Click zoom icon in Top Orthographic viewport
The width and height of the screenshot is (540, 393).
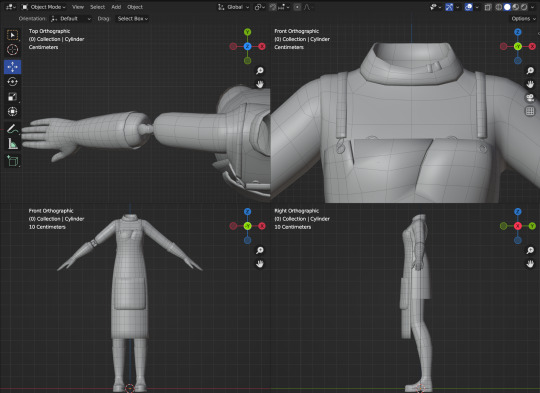260,71
